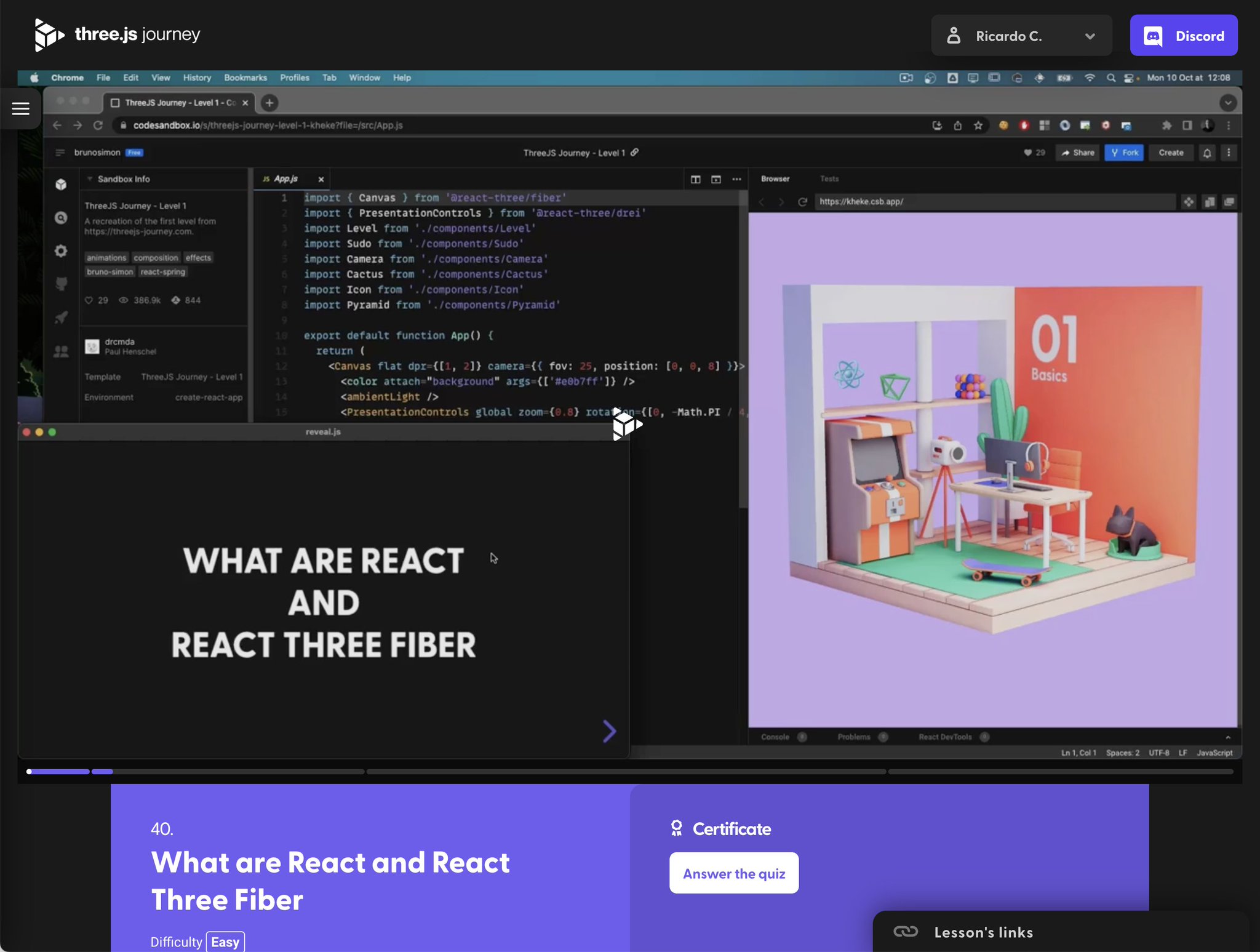Click the preview browser refresh icon
The height and width of the screenshot is (952, 1260).
tap(802, 202)
